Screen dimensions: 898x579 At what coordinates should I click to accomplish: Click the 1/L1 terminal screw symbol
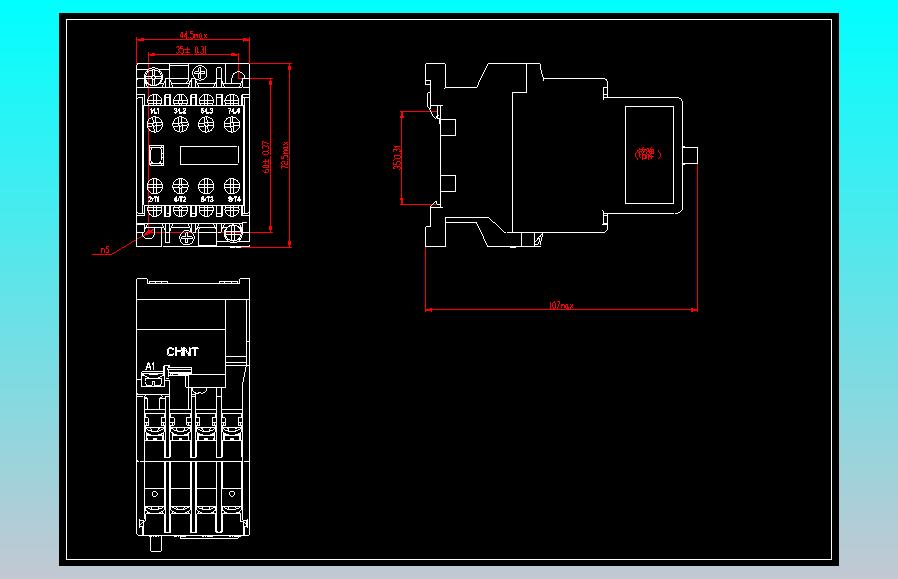coord(155,124)
